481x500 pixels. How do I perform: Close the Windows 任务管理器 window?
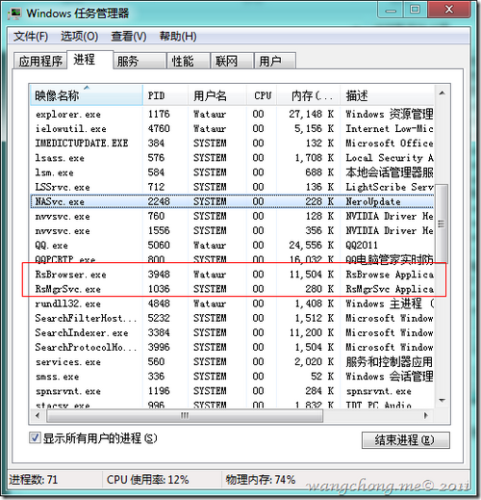[x=449, y=10]
